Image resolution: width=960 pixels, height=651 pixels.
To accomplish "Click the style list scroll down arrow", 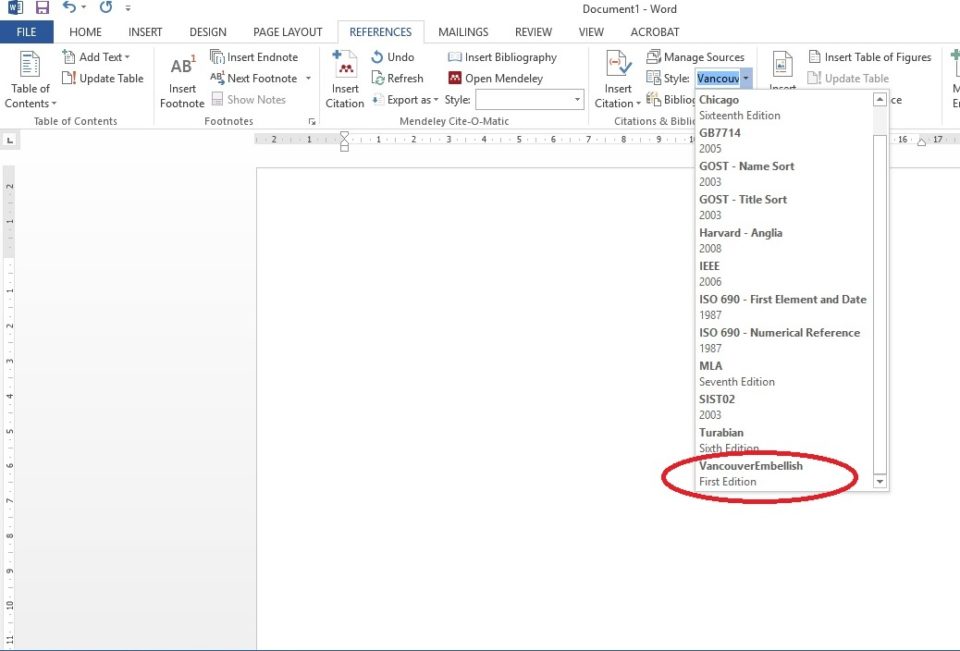I will tap(880, 481).
